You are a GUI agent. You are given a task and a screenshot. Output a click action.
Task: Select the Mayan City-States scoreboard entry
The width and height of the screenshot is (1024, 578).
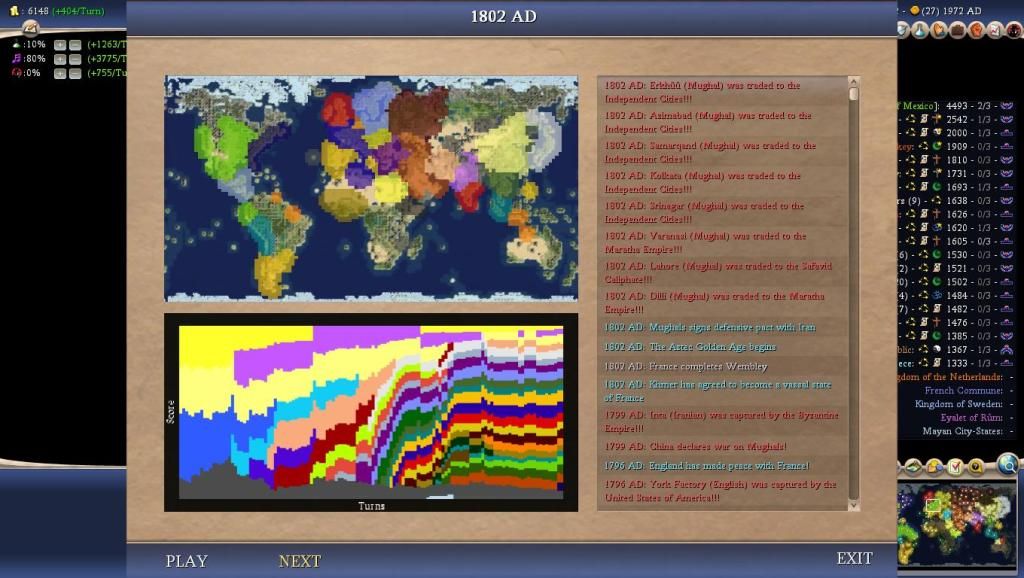pos(962,431)
